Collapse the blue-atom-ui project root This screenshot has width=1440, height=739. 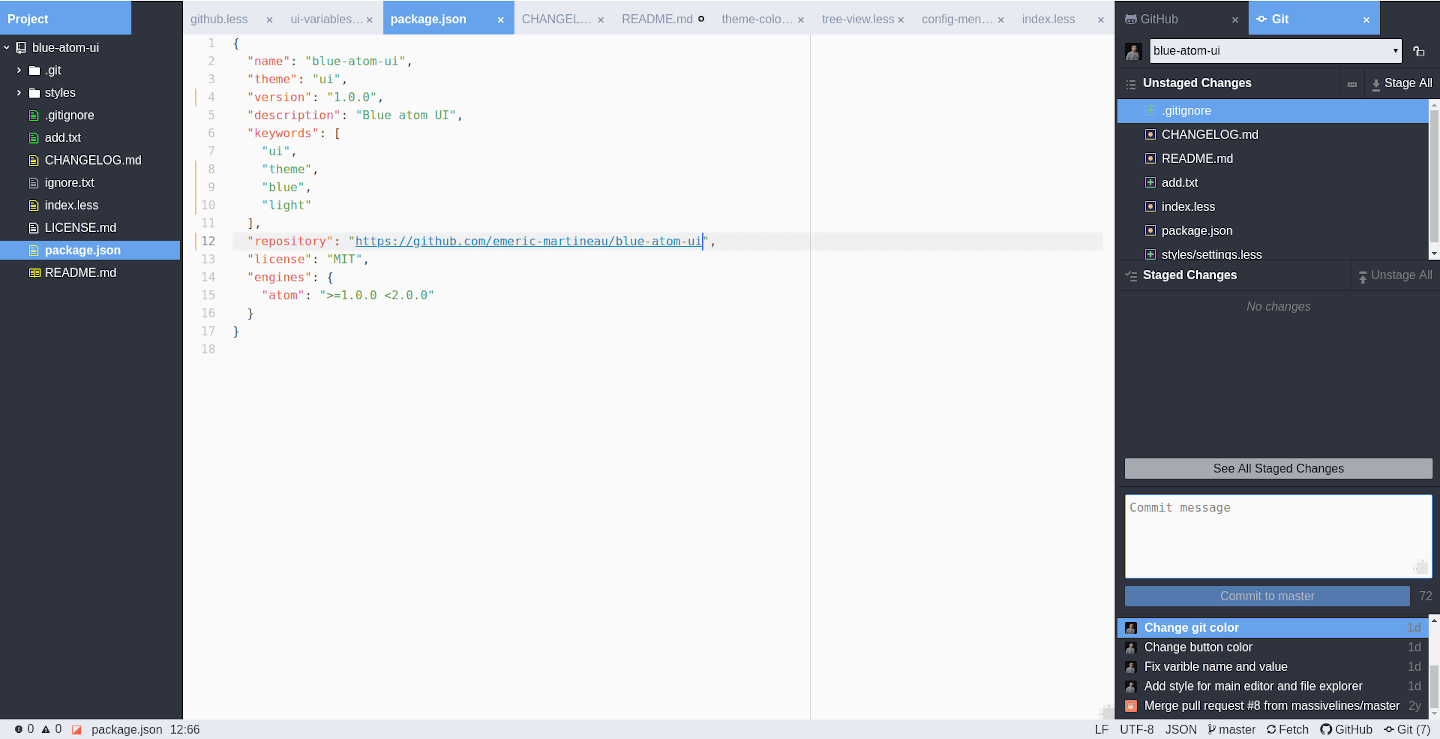[7, 47]
